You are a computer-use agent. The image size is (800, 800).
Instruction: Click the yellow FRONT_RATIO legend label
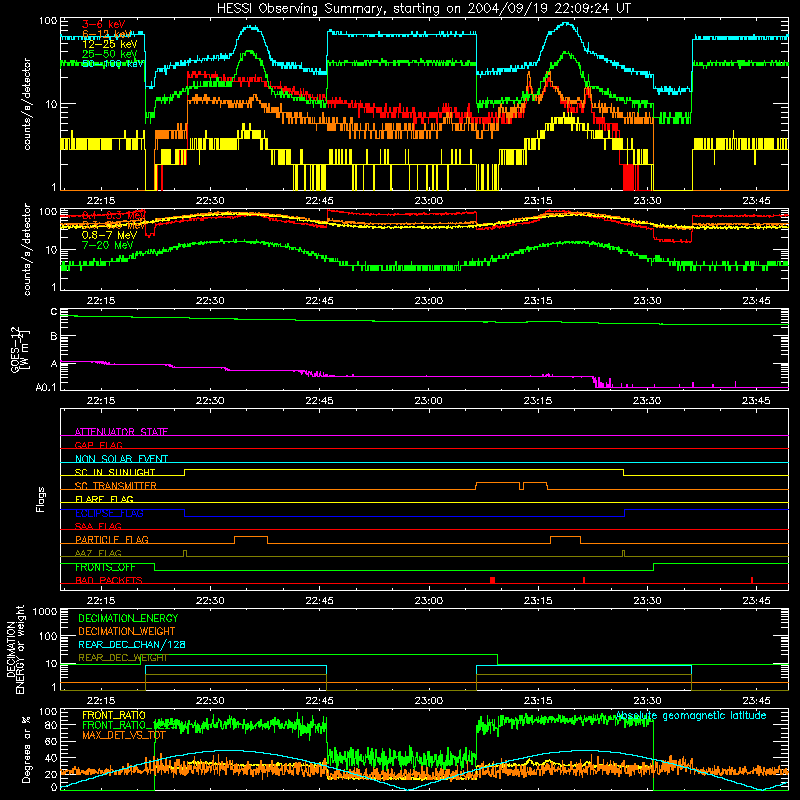[114, 715]
